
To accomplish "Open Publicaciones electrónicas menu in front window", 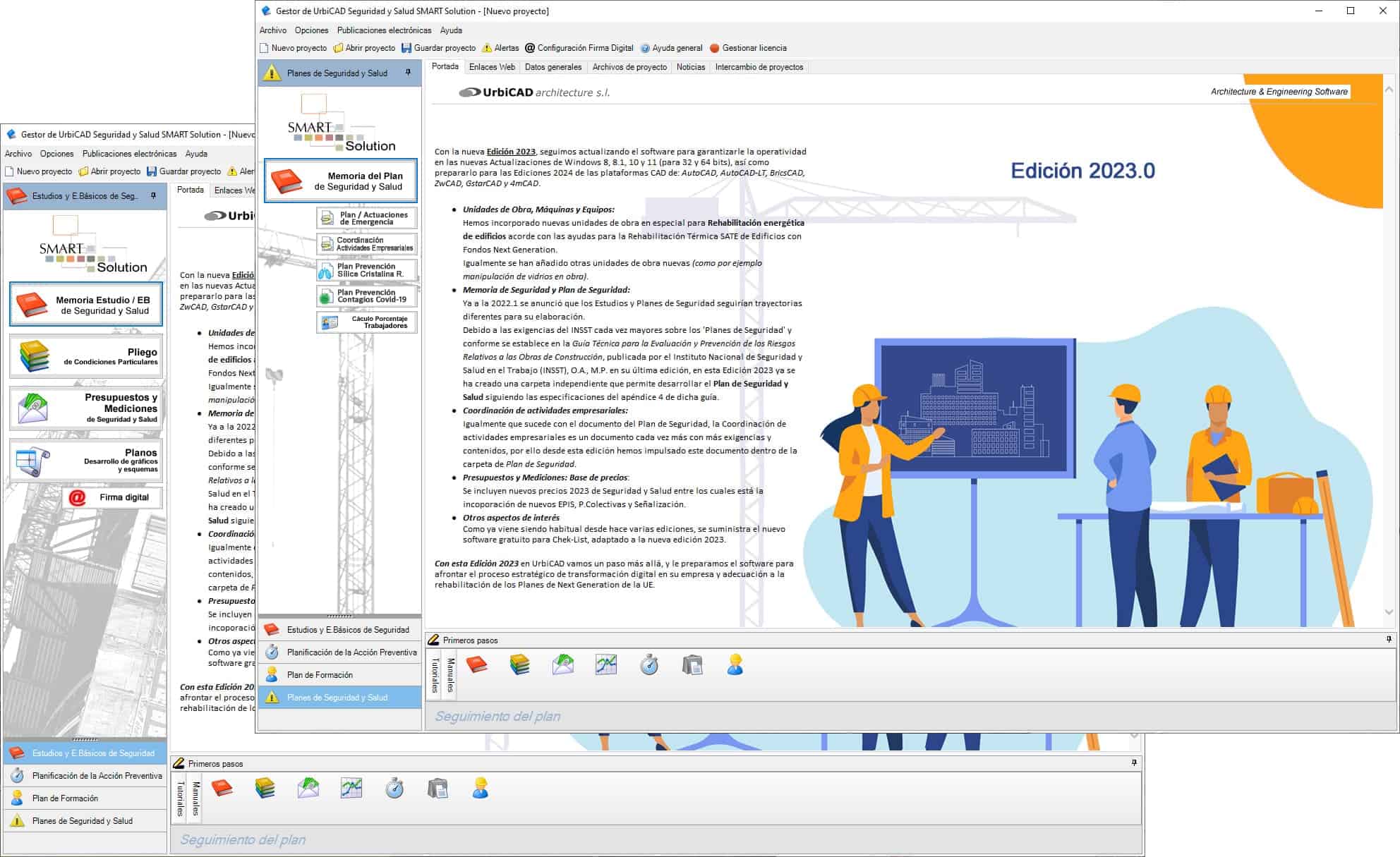I will (384, 30).
